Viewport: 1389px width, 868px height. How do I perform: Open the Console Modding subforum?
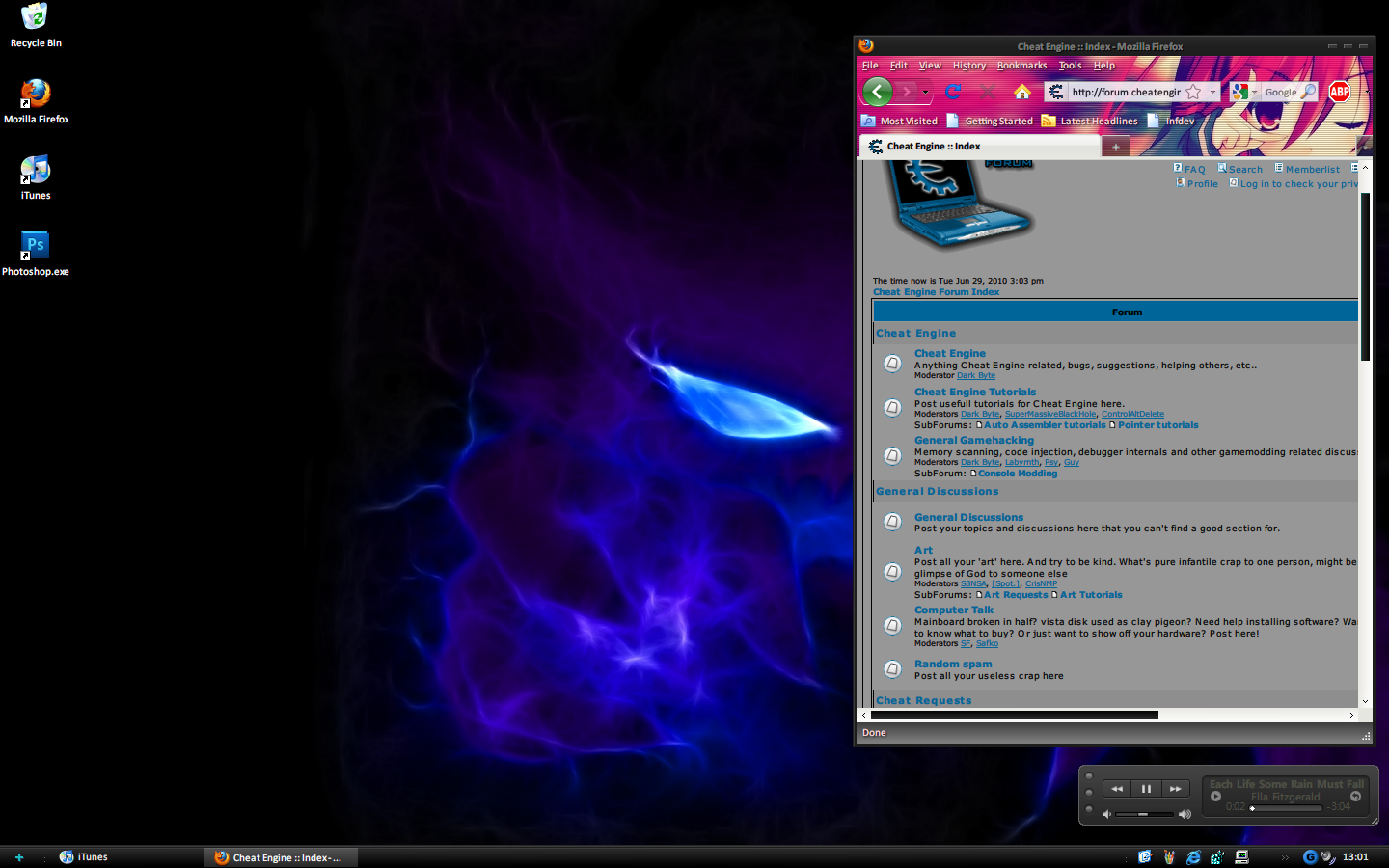(1018, 474)
